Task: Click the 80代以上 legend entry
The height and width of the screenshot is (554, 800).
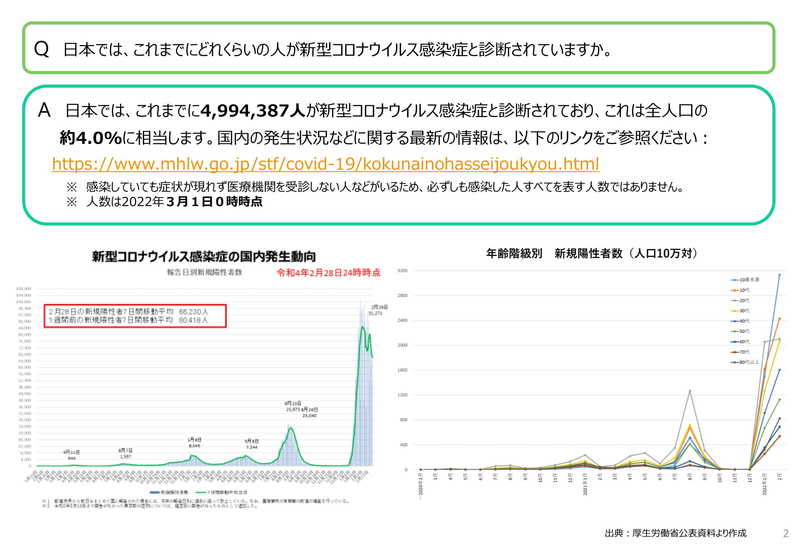Action: (x=742, y=362)
